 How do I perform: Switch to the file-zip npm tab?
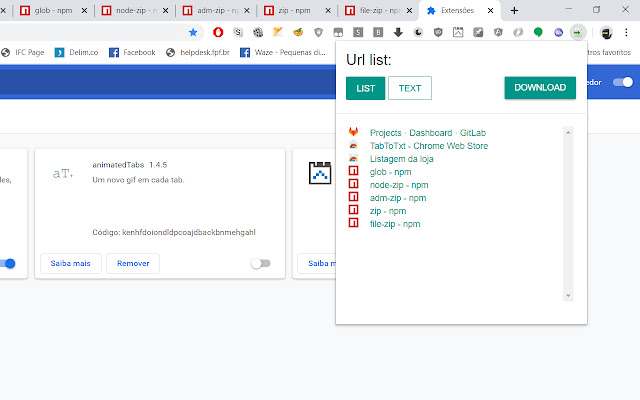[x=378, y=11]
